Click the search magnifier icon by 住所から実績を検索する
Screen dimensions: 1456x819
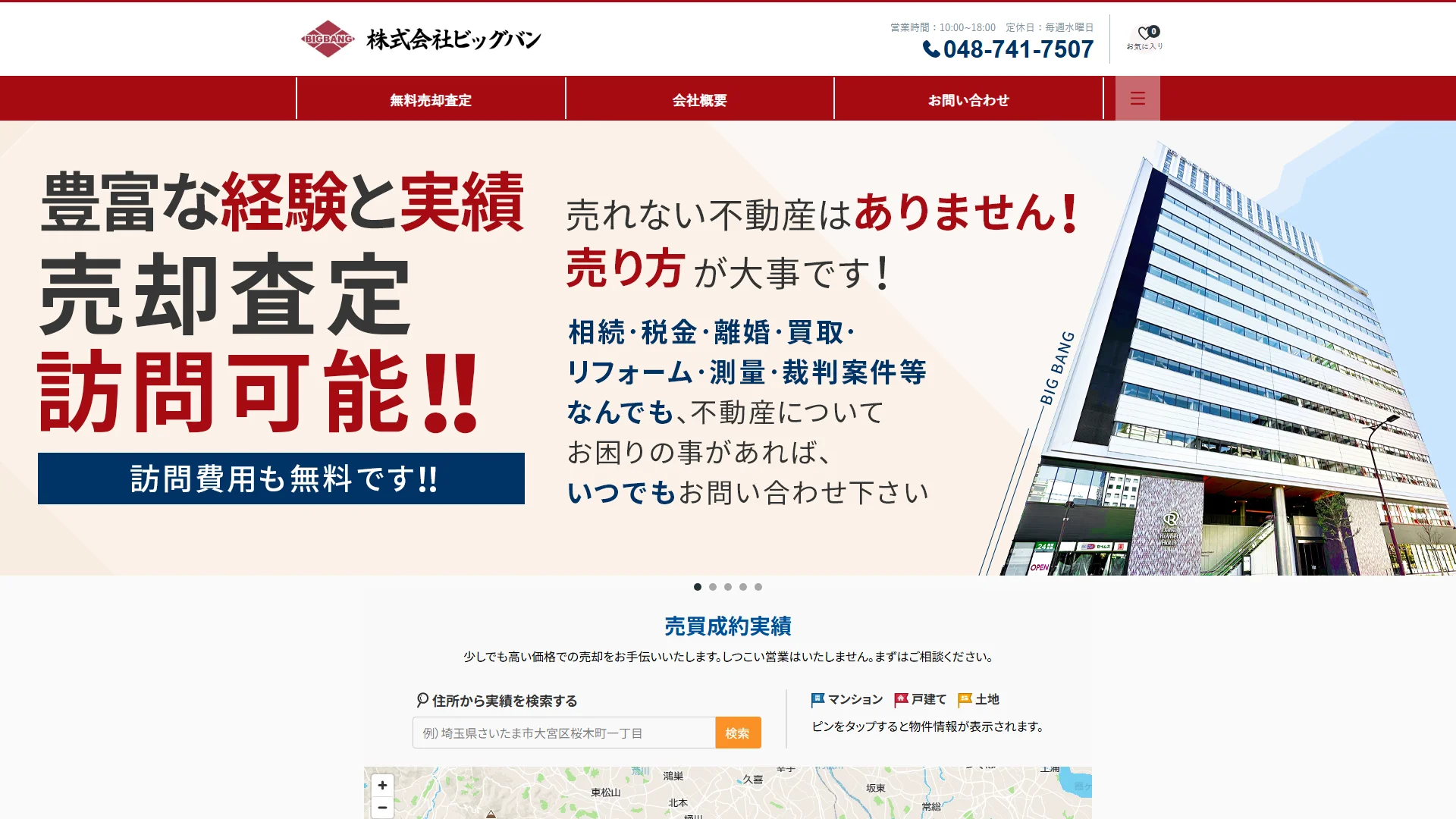pos(422,700)
